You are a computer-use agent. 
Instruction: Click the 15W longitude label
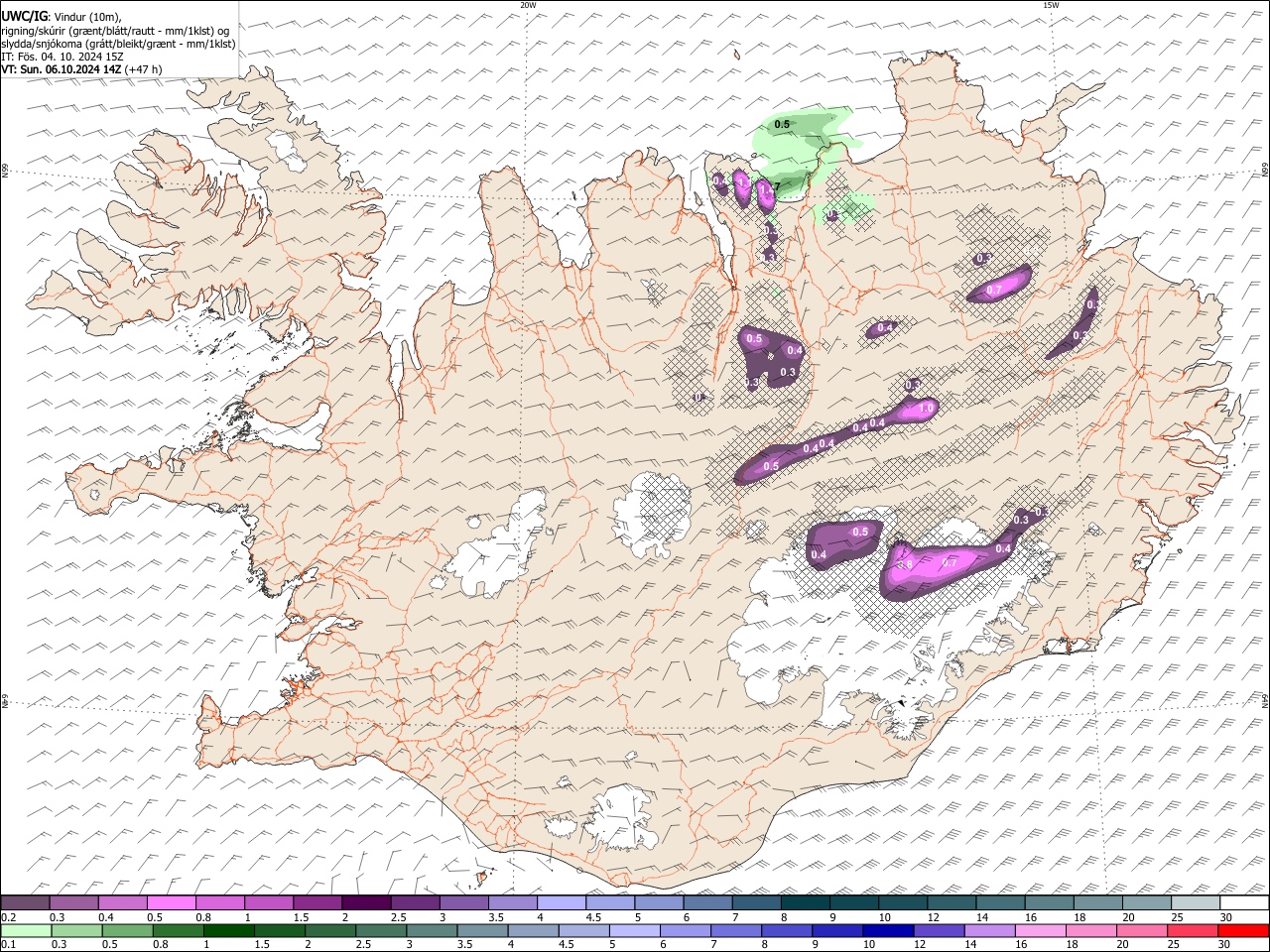[x=1051, y=5]
